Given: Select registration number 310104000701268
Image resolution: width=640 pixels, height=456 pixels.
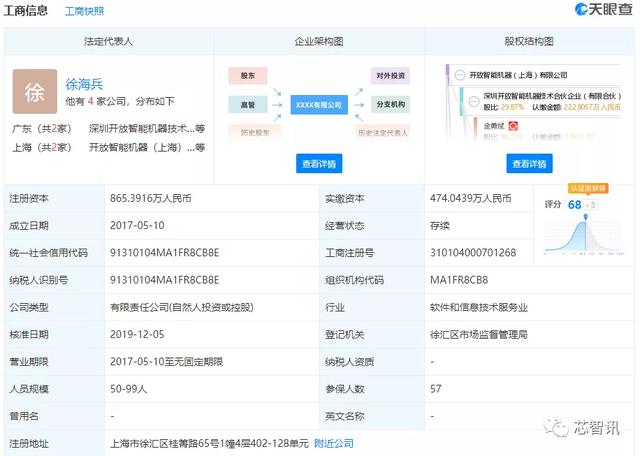Looking at the screenshot, I should tap(473, 253).
